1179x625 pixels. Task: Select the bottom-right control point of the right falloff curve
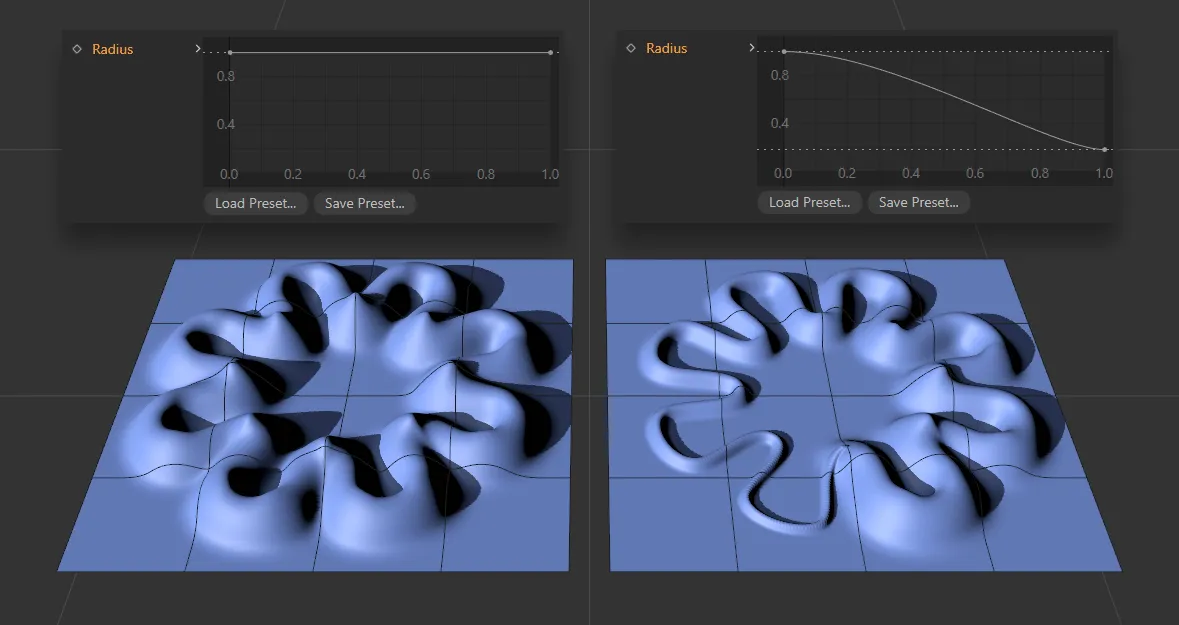(x=1106, y=149)
